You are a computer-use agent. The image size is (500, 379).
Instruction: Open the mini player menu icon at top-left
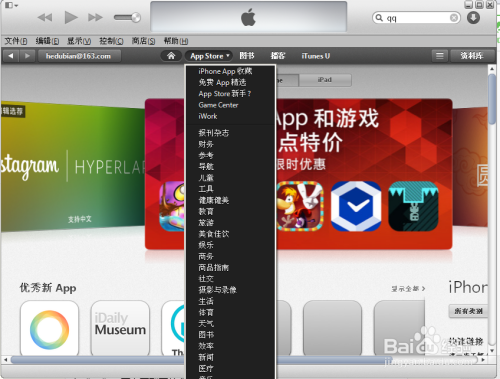(11, 5)
